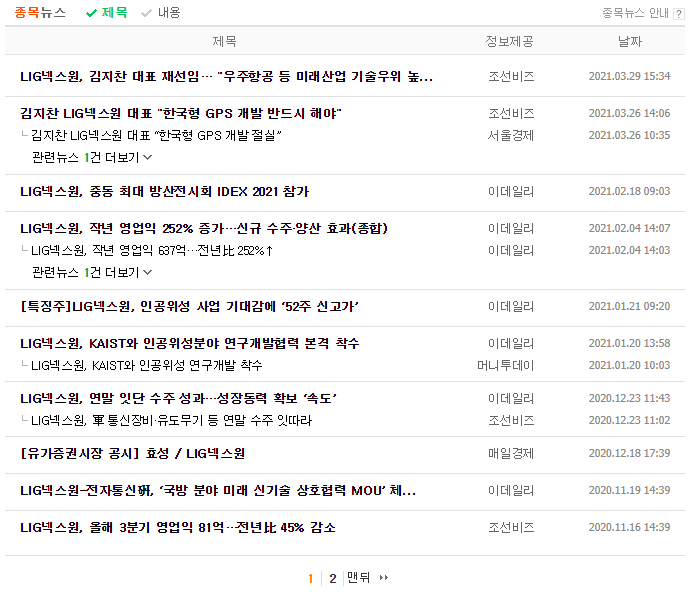
Task: Click 매일경제 source label
Action: (x=511, y=454)
